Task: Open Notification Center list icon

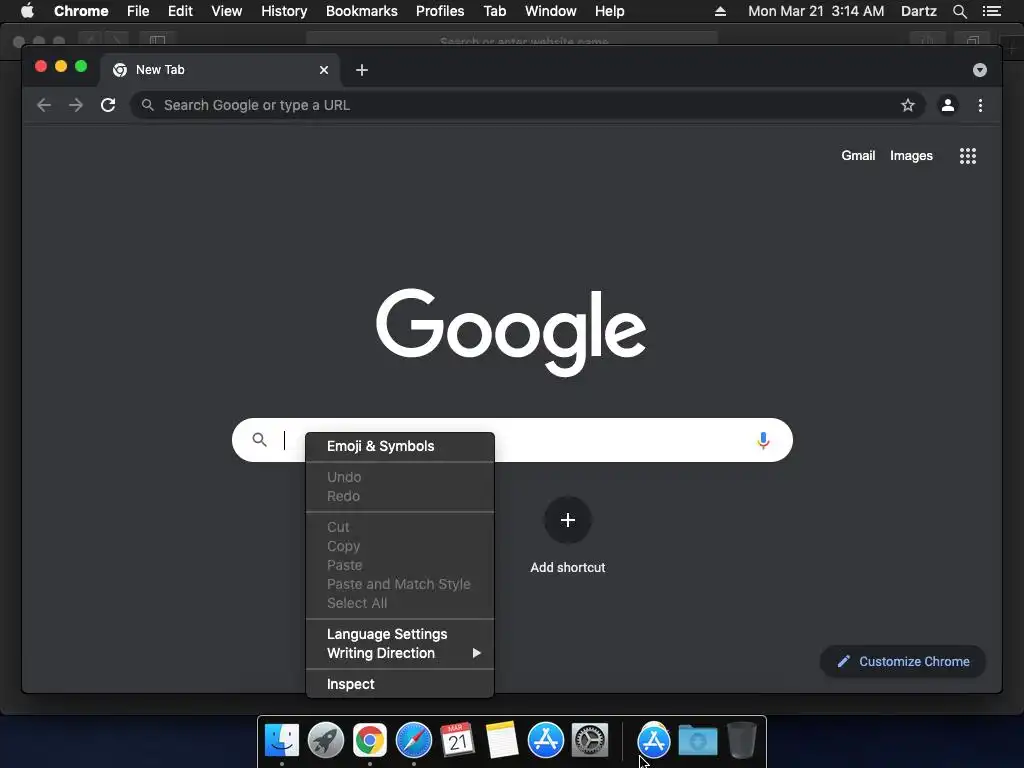Action: [992, 11]
